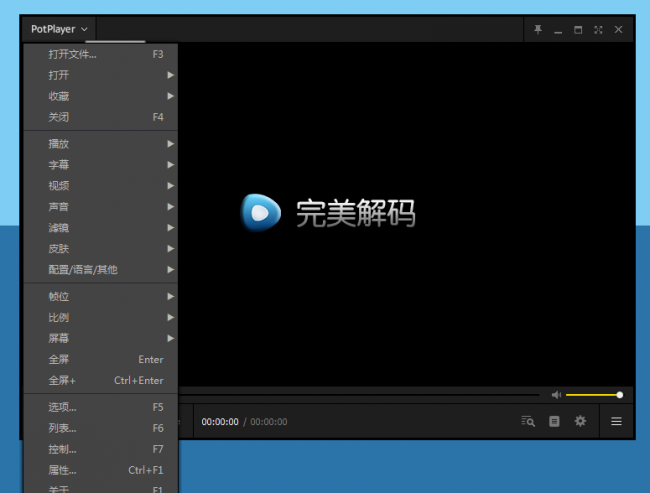This screenshot has height=493, width=650.
Task: Minimize the PotPlayer window
Action: click(558, 30)
